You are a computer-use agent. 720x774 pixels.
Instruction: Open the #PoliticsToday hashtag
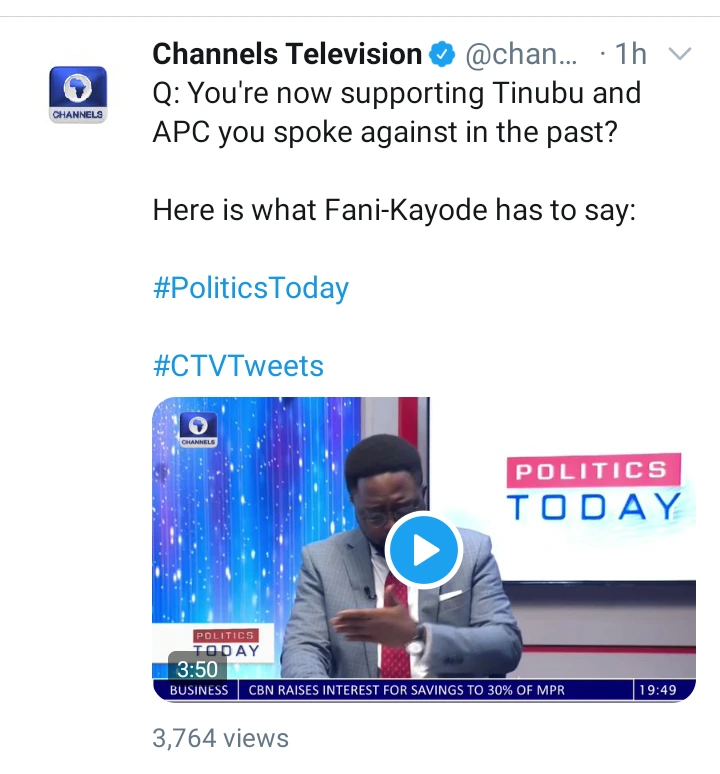(251, 289)
